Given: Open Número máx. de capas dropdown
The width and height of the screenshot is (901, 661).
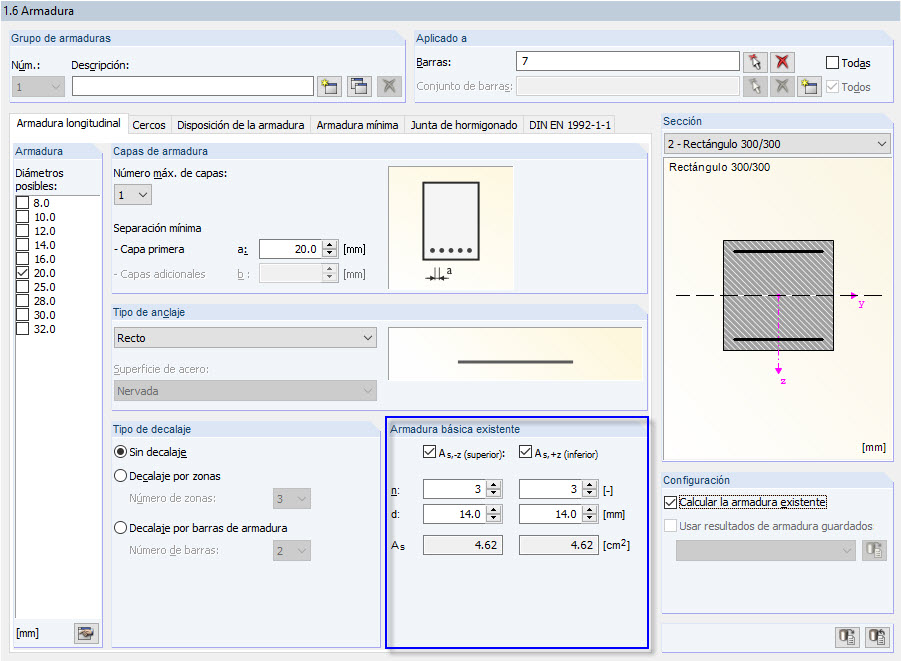Looking at the screenshot, I should [x=133, y=195].
